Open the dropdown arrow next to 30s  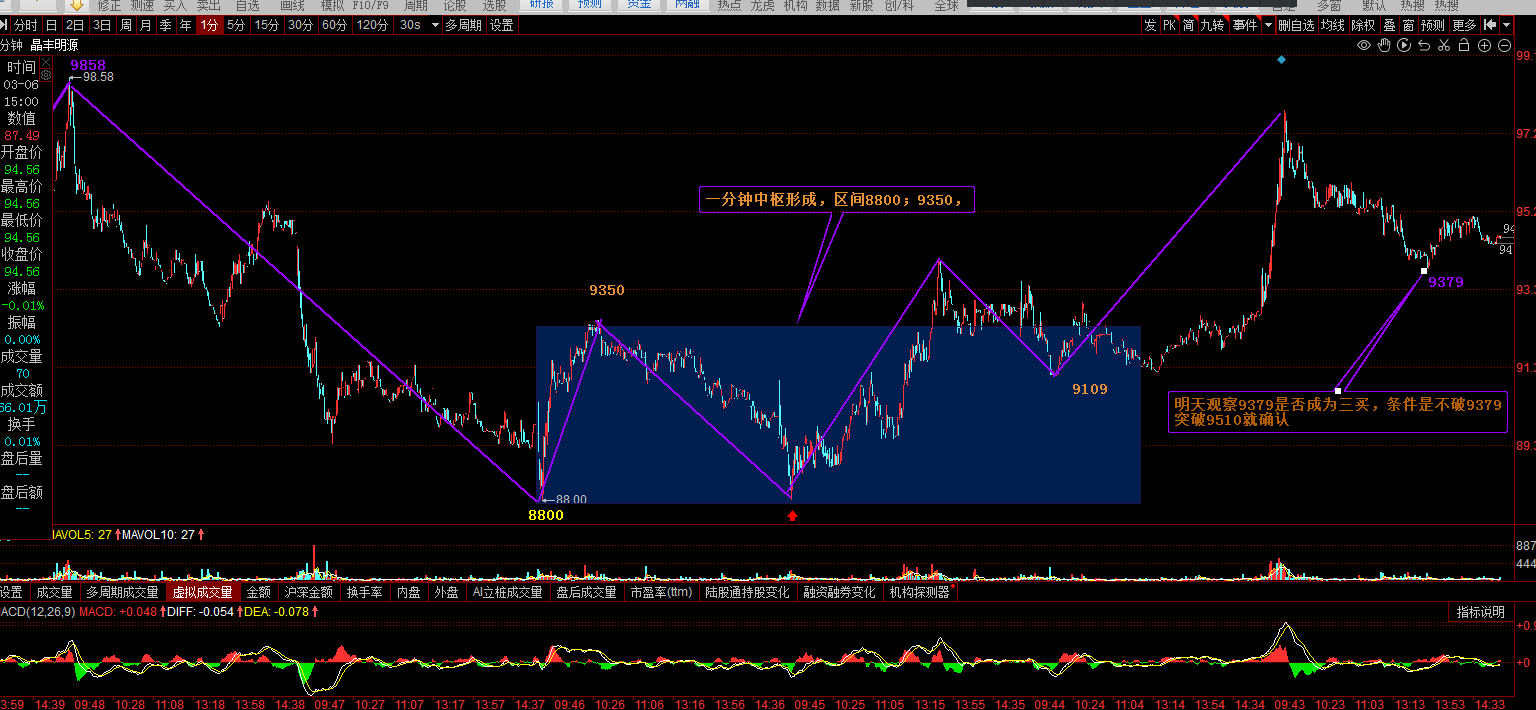[435, 25]
